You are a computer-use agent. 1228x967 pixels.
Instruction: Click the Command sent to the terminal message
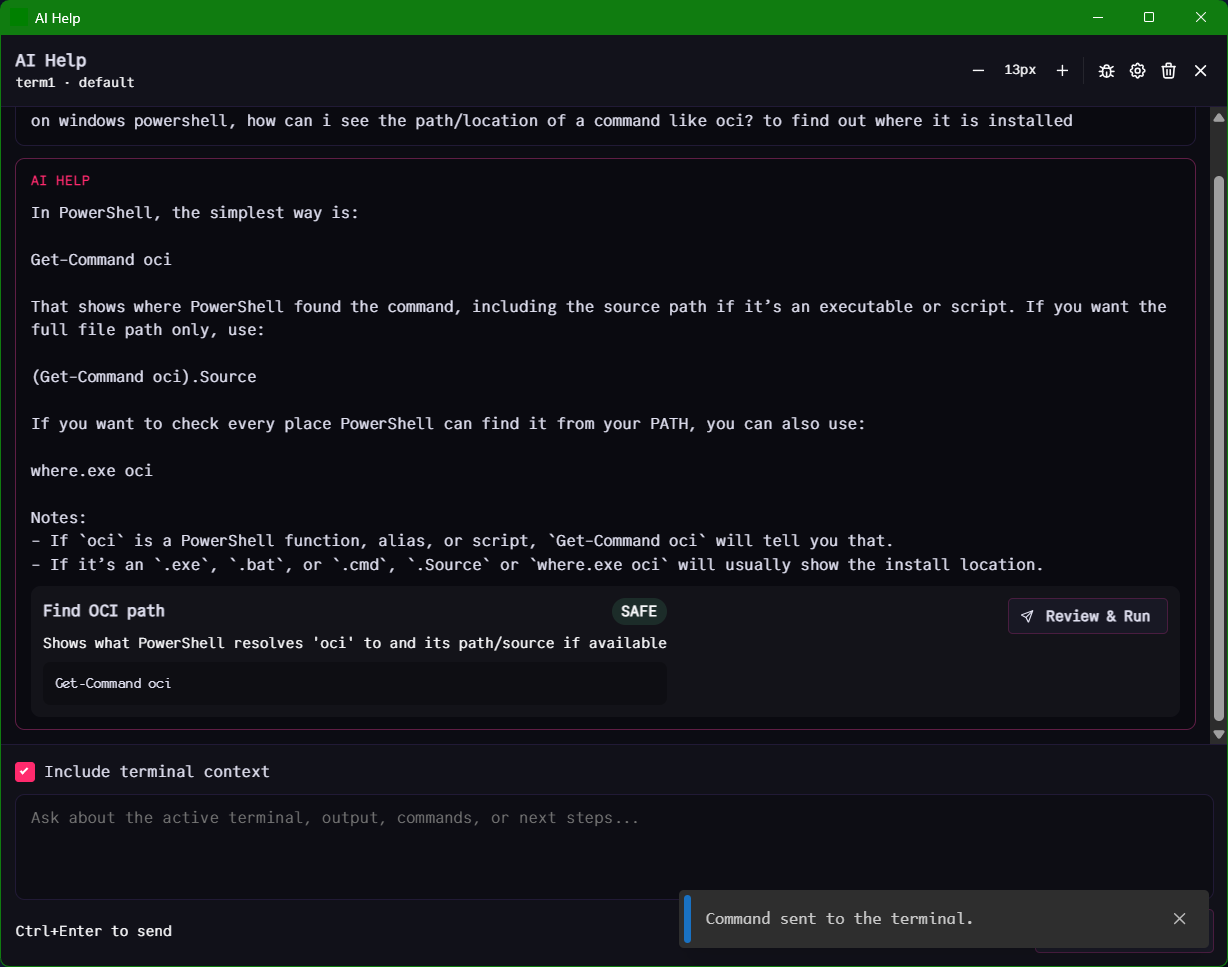(x=839, y=918)
